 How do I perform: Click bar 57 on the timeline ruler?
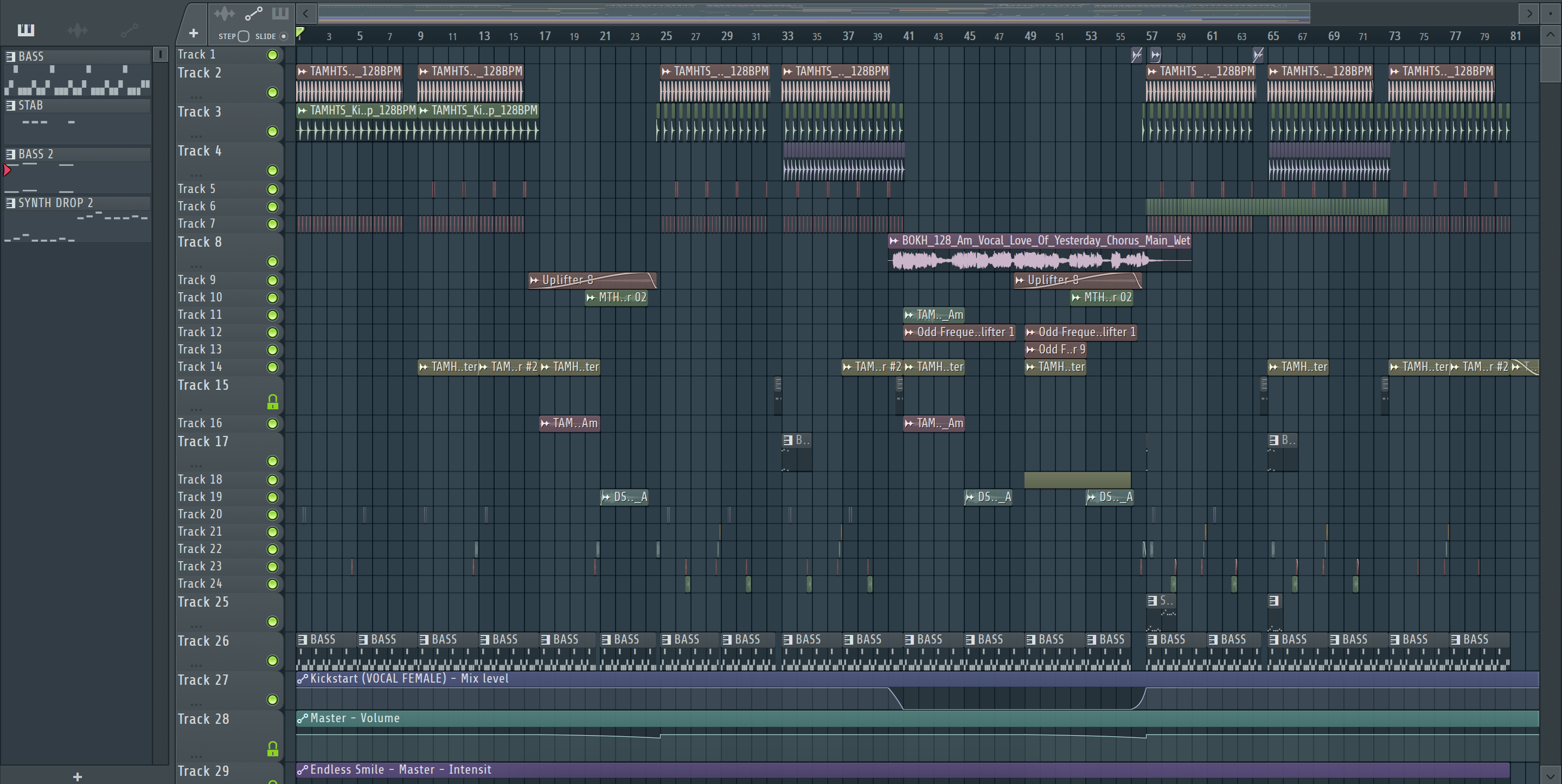(1151, 36)
